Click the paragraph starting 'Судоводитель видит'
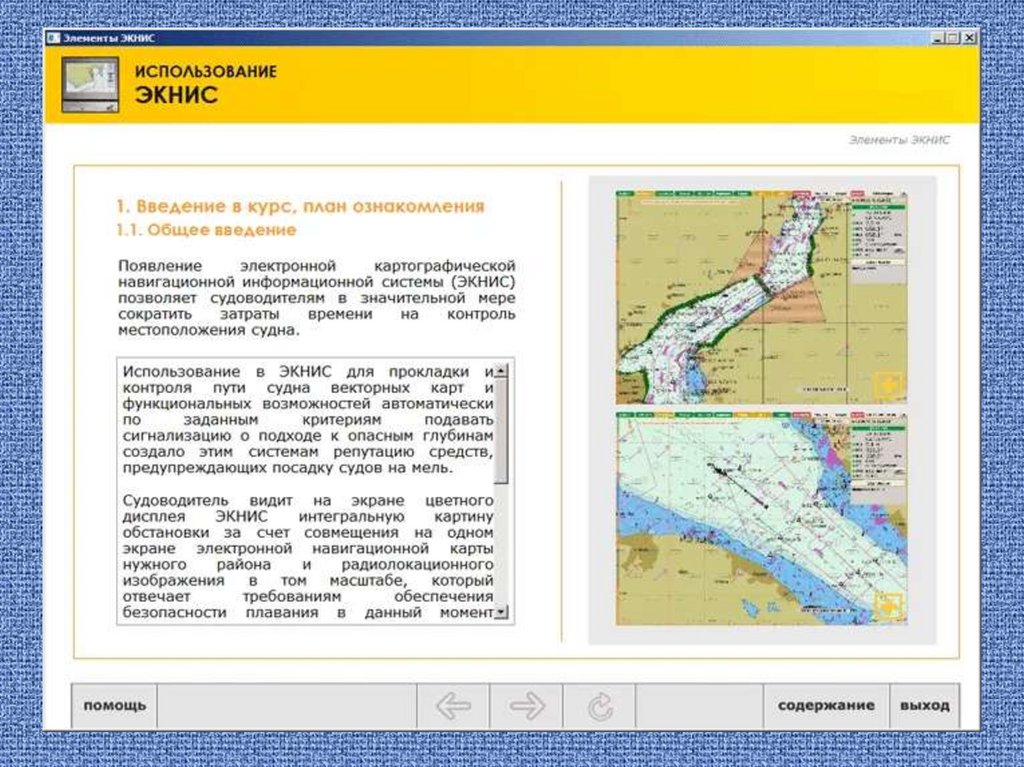 (x=308, y=557)
